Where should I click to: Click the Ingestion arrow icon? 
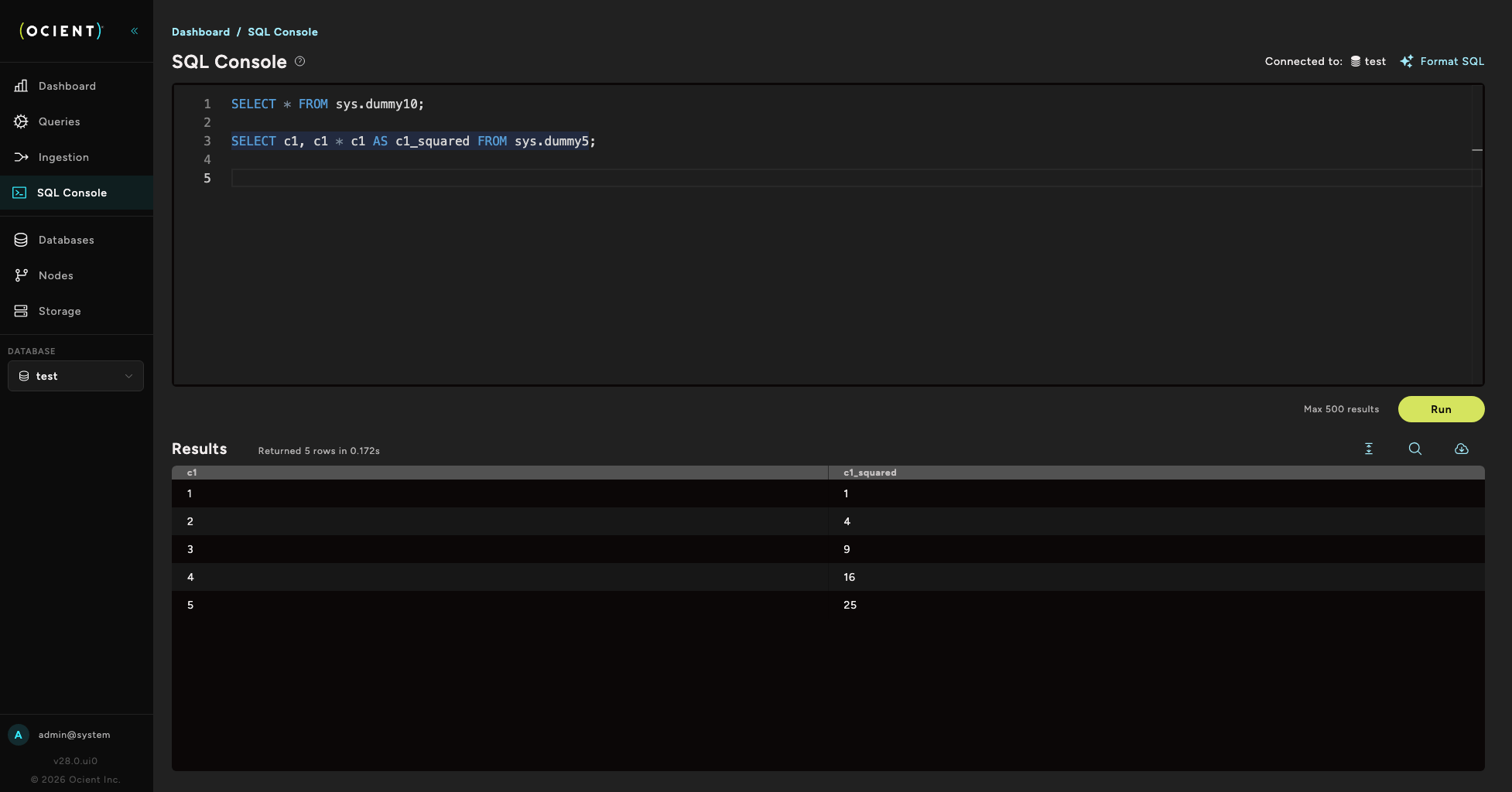[x=21, y=157]
